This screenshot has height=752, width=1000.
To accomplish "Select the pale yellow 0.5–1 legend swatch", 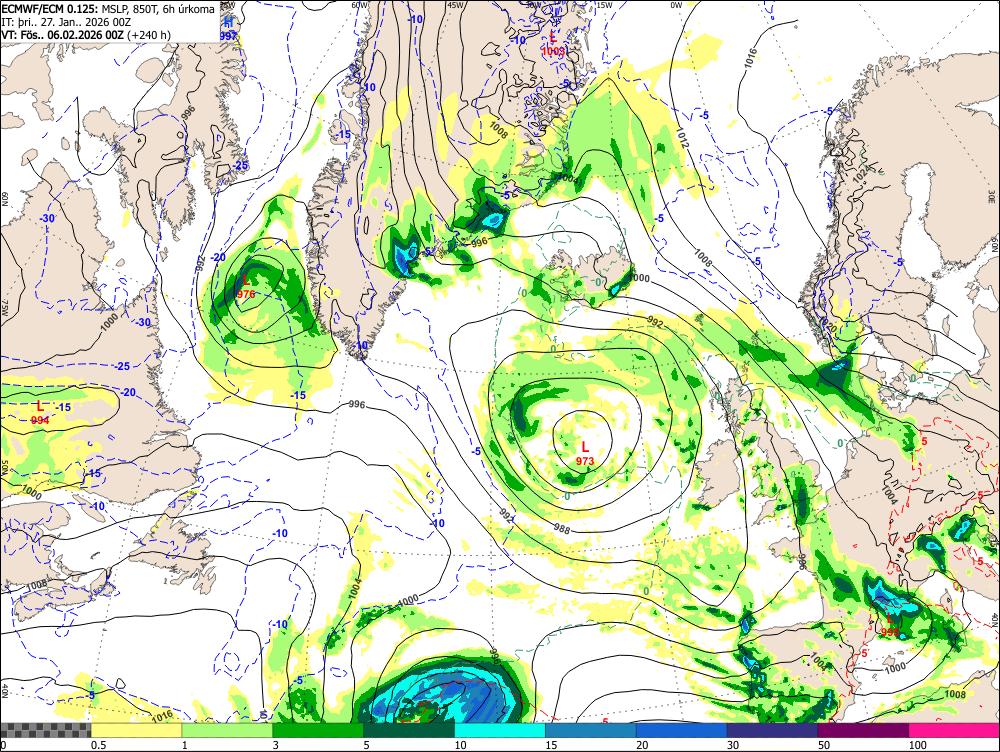I will (x=136, y=730).
